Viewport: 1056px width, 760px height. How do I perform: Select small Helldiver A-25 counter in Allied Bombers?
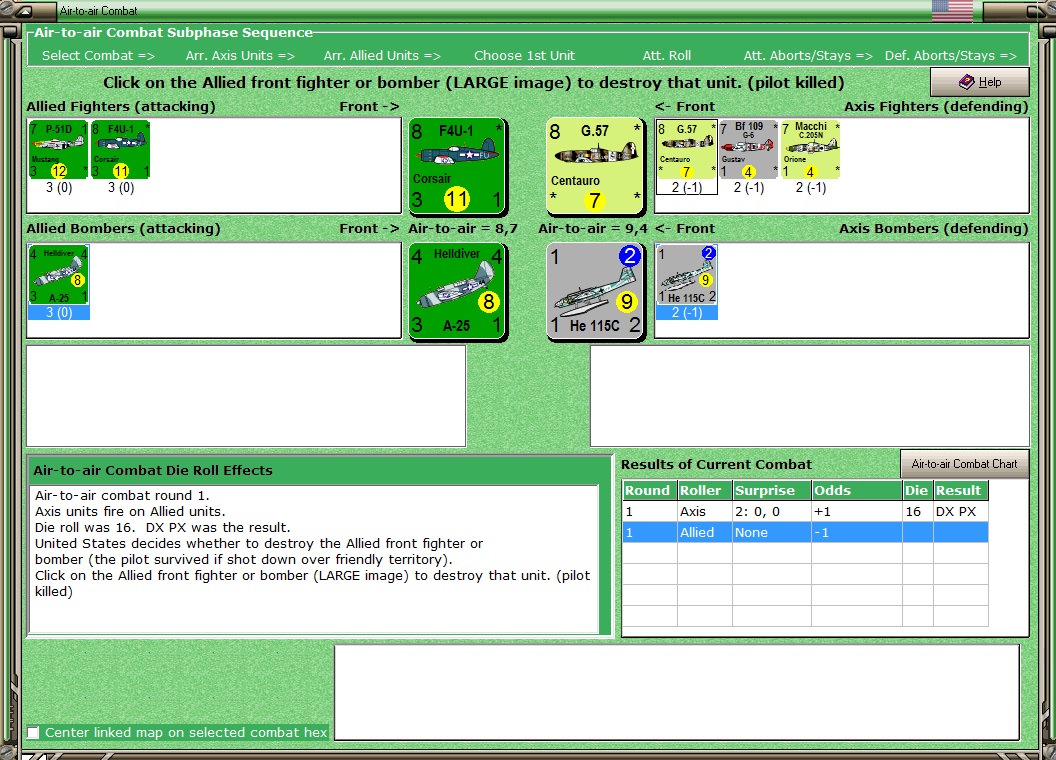pyautogui.click(x=59, y=275)
